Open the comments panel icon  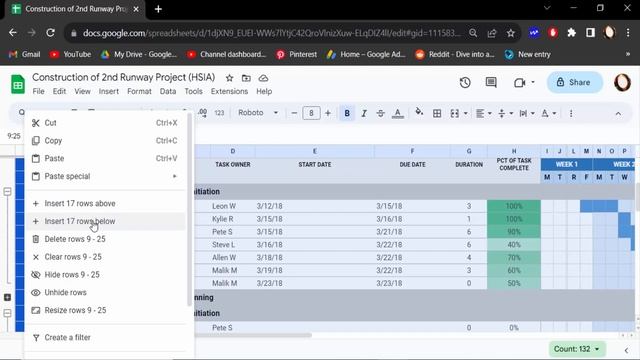(x=491, y=83)
